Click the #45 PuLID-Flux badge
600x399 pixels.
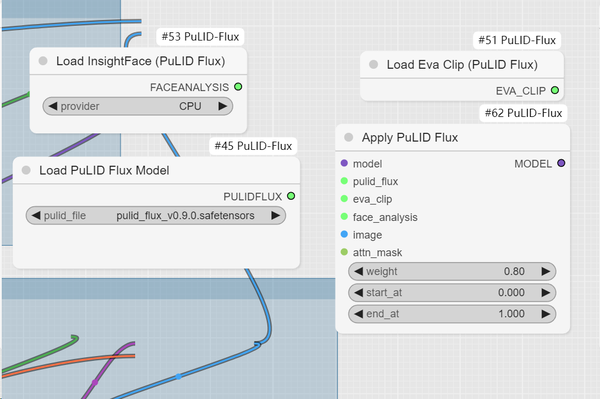[253, 146]
